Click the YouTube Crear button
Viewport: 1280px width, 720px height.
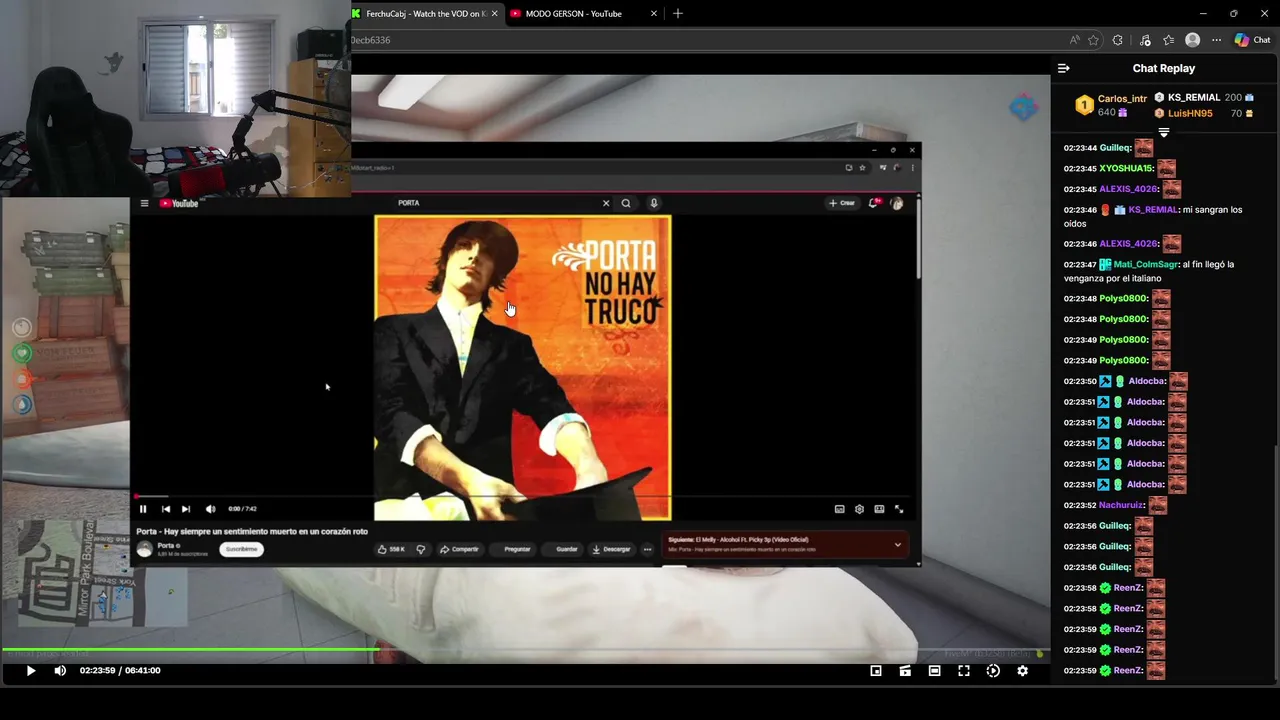pyautogui.click(x=842, y=203)
